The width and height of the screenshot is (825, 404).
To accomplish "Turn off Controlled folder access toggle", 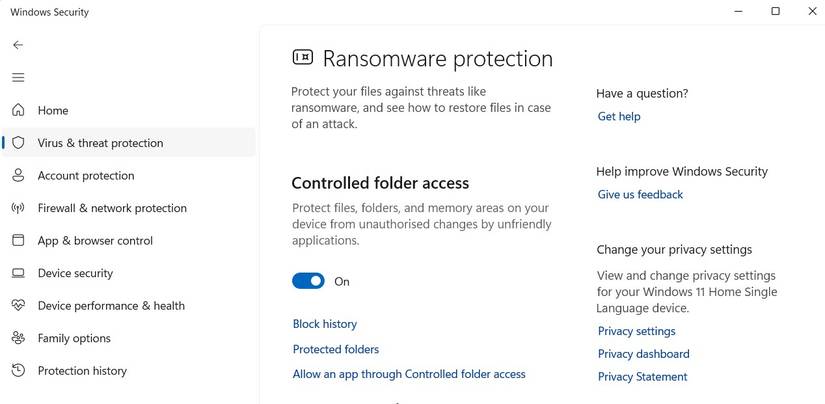I will tap(308, 281).
